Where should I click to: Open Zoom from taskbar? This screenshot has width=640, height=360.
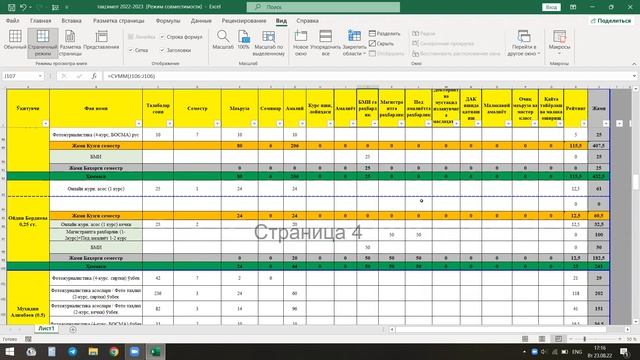click(134, 351)
